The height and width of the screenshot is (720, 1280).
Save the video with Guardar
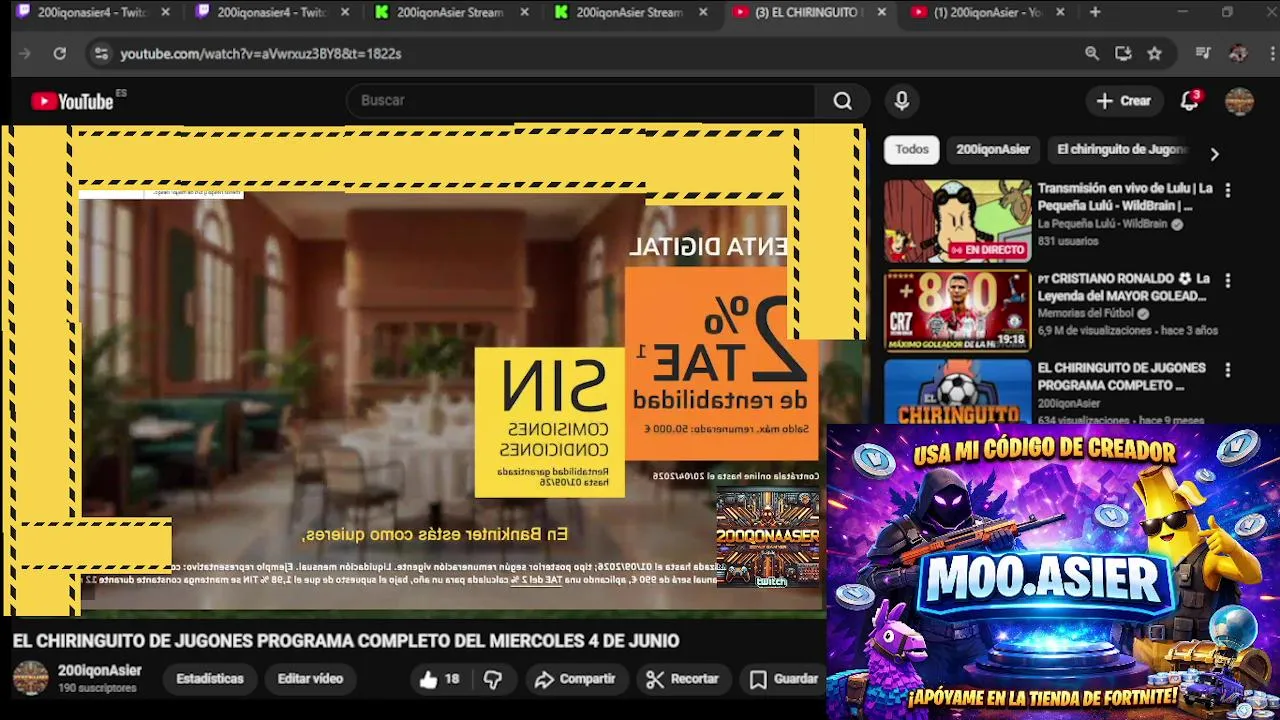[x=783, y=679]
